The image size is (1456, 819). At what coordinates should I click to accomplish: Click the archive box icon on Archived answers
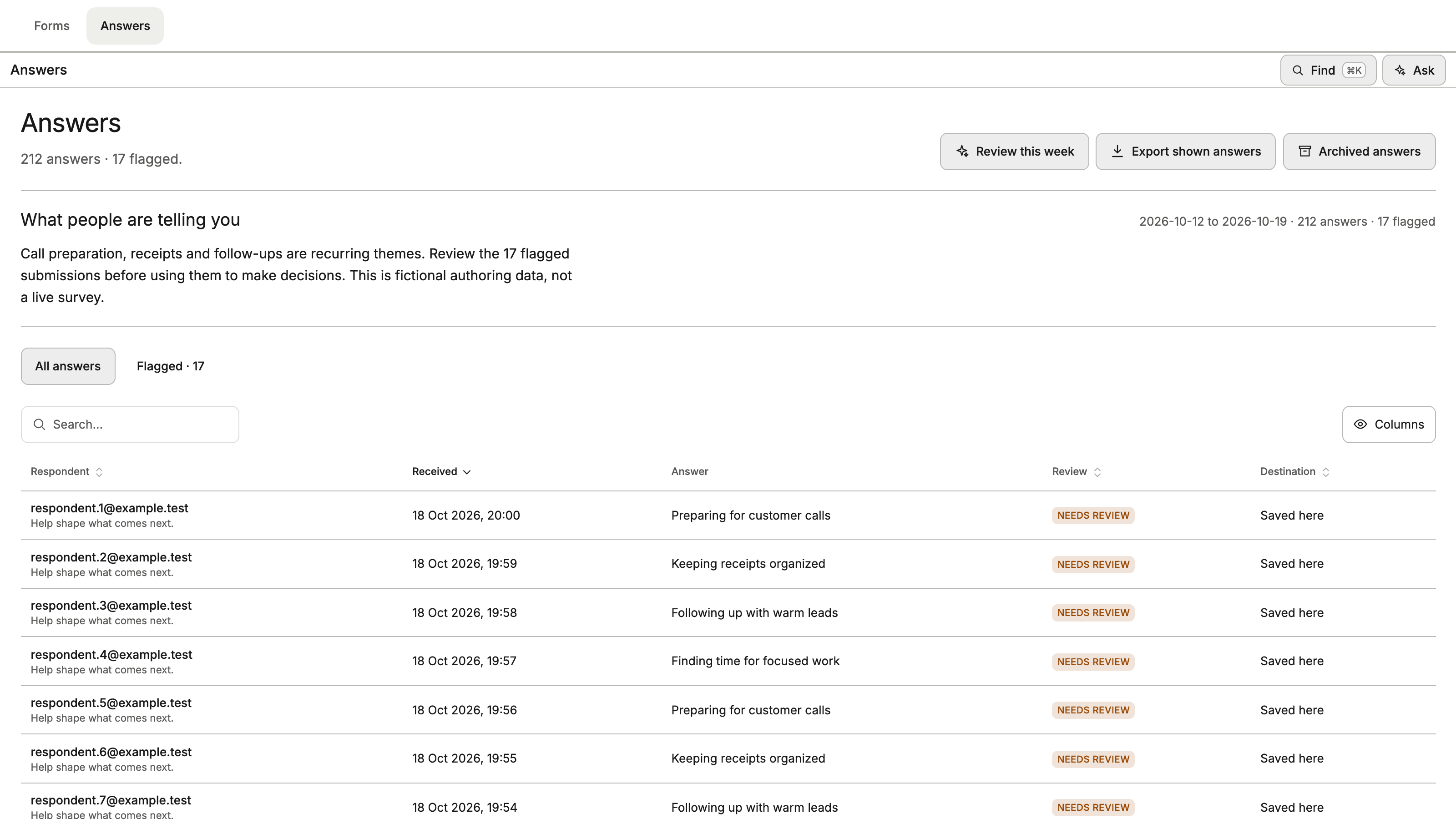pos(1304,151)
